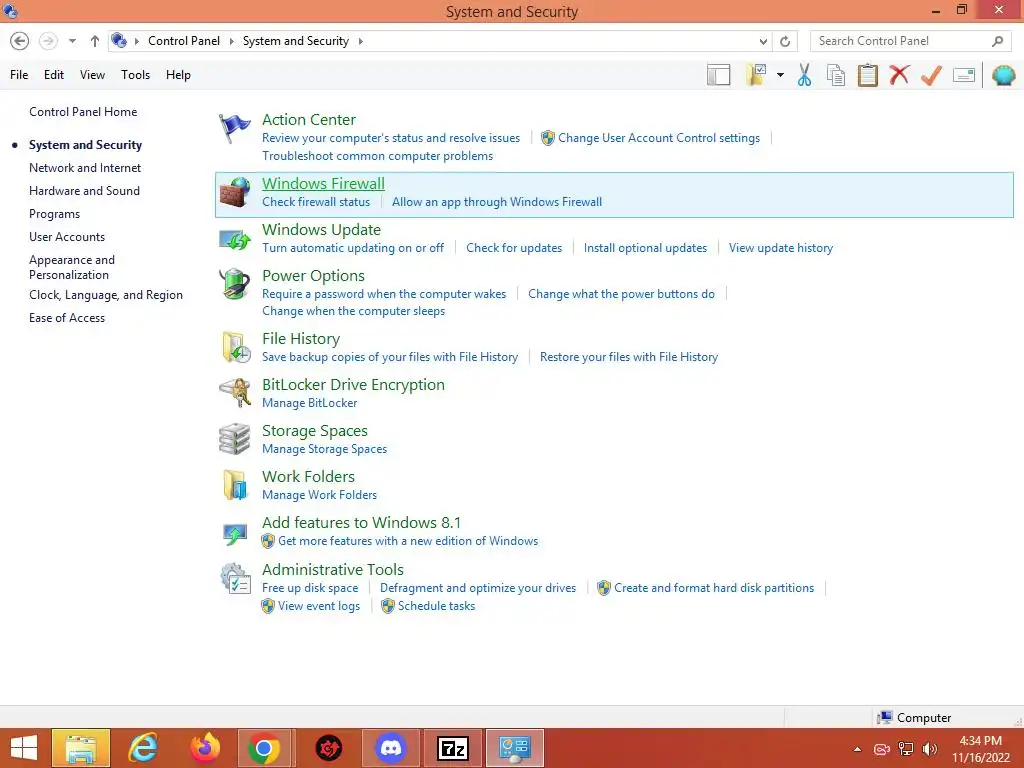Open the View menu
Image resolution: width=1024 pixels, height=768 pixels.
[x=92, y=75]
